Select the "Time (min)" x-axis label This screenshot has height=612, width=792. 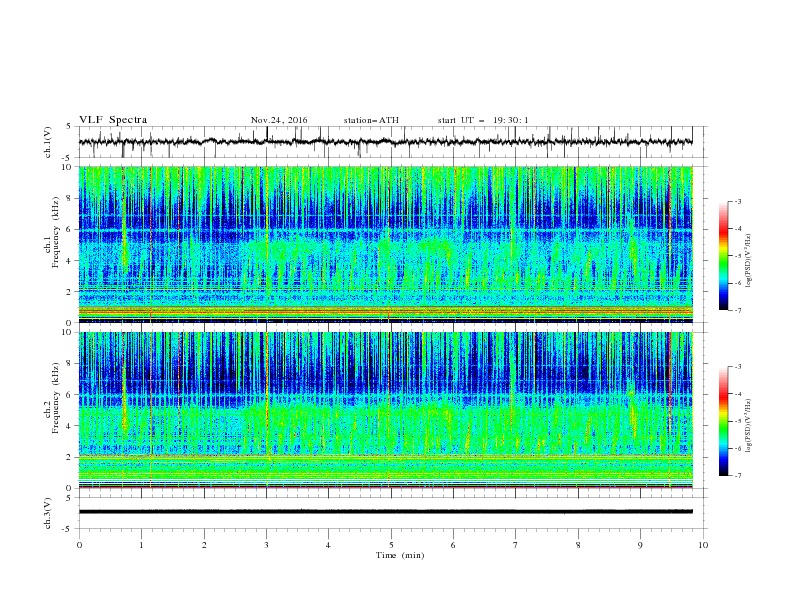(400, 555)
